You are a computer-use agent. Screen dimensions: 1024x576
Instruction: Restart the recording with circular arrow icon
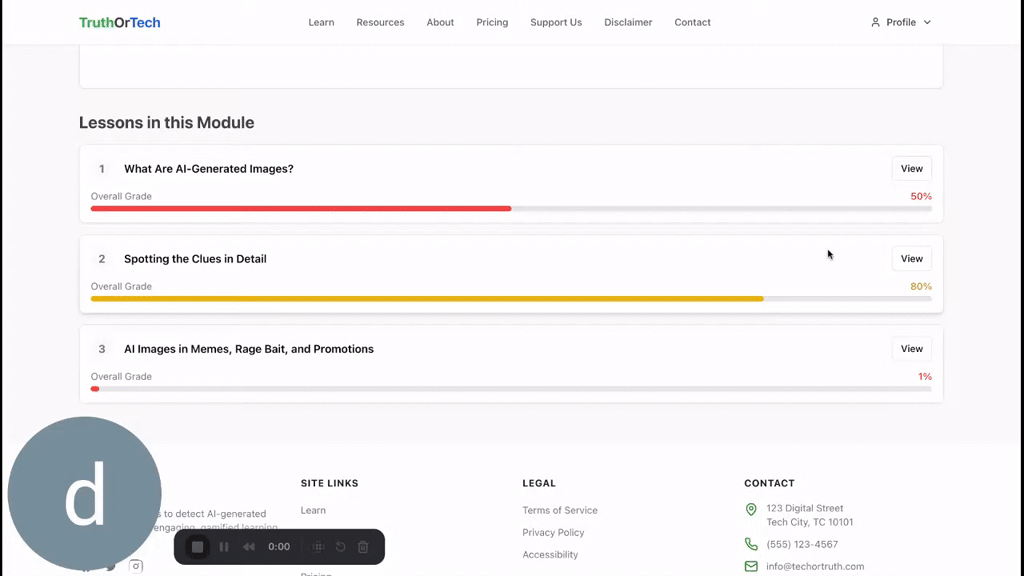pos(340,547)
